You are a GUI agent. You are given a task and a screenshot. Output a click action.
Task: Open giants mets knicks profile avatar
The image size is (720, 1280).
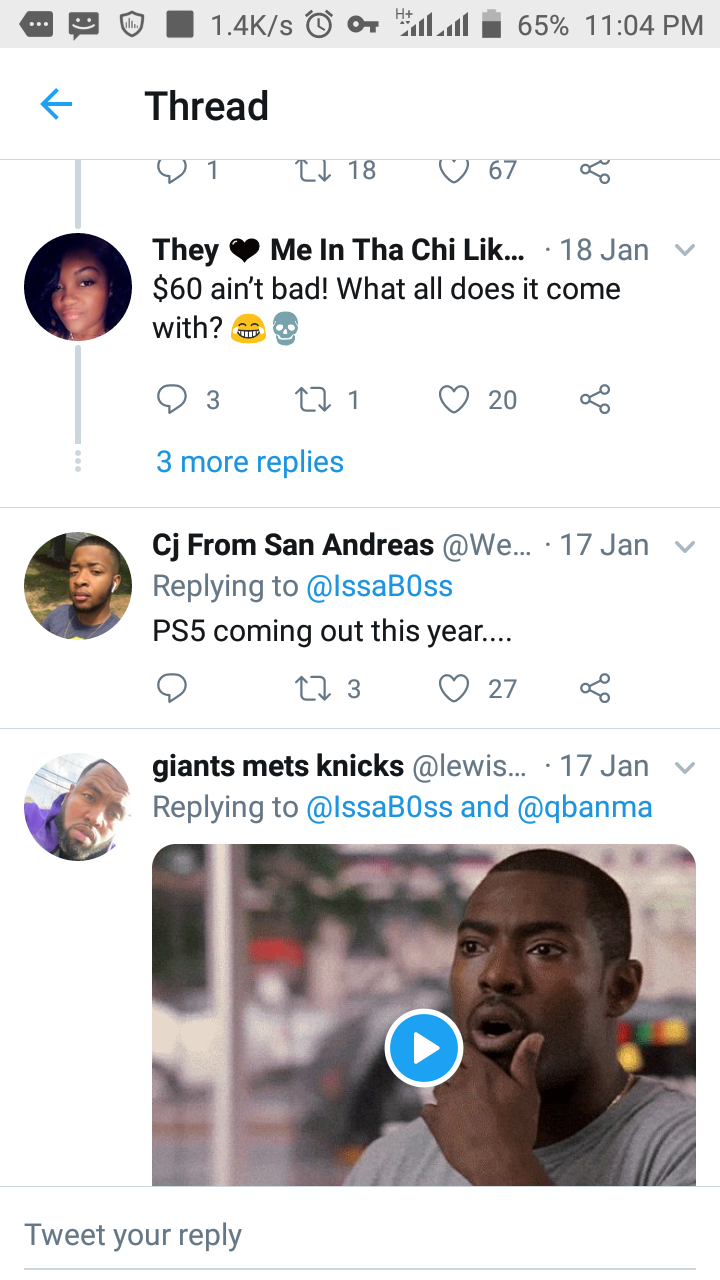(x=78, y=807)
